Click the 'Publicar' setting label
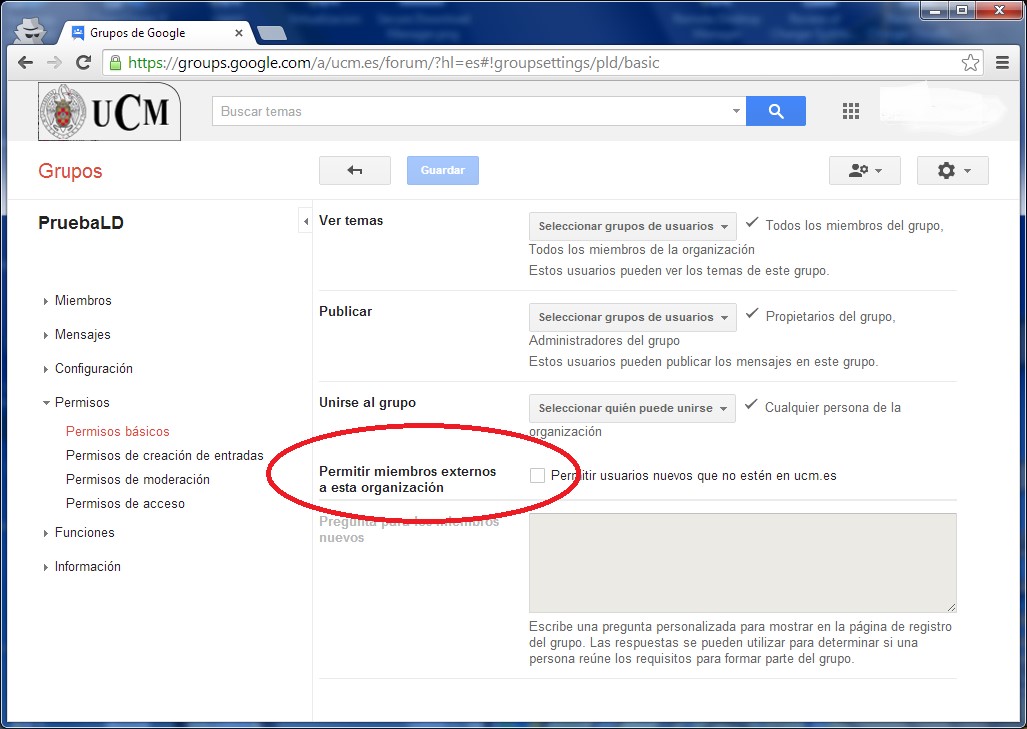This screenshot has width=1027, height=729. 345,312
